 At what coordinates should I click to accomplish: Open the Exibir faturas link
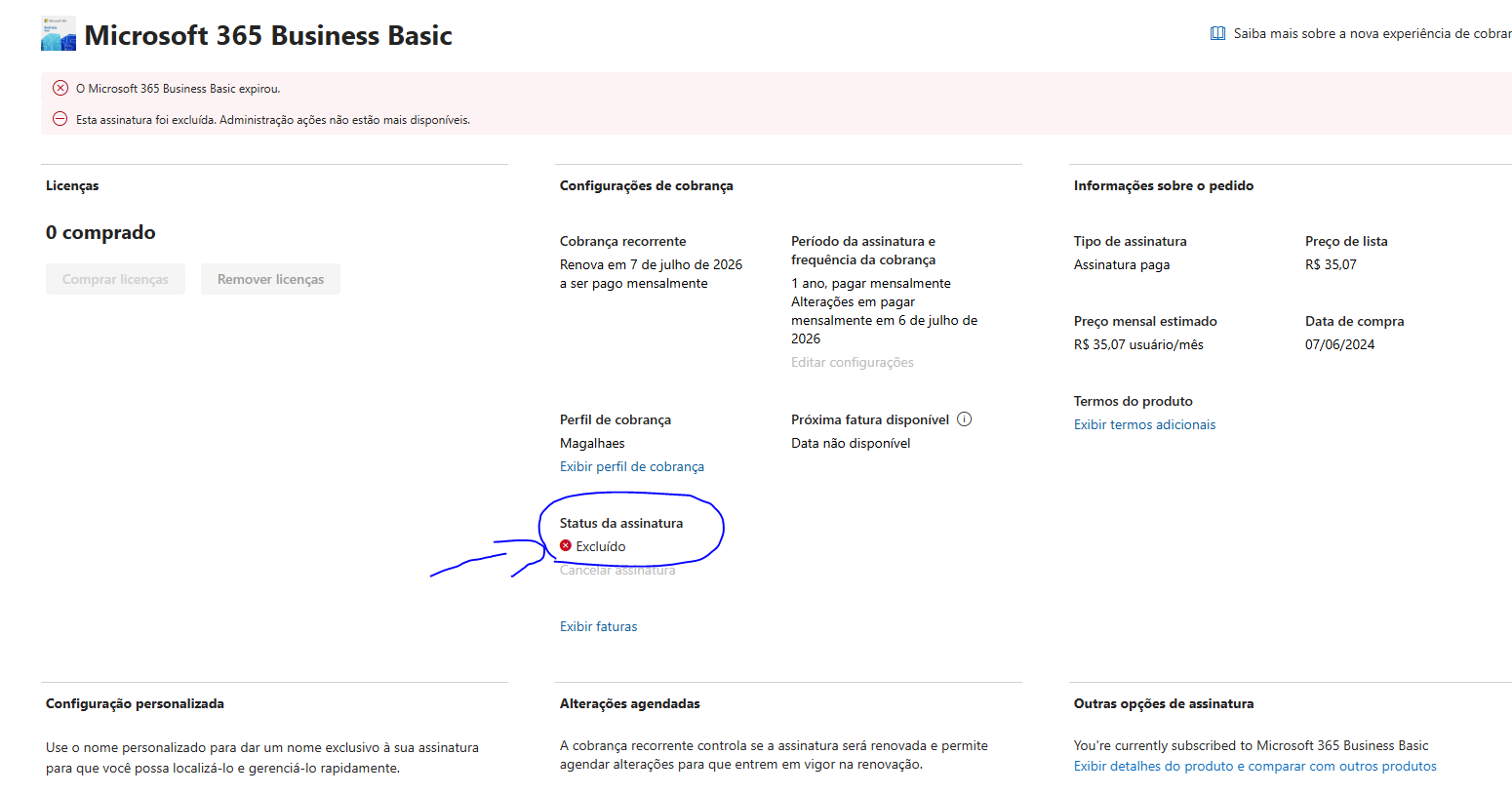[x=599, y=626]
